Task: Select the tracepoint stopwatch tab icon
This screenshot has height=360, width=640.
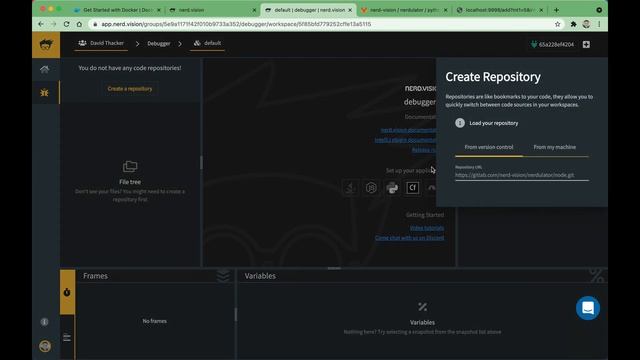Action: coord(67,292)
